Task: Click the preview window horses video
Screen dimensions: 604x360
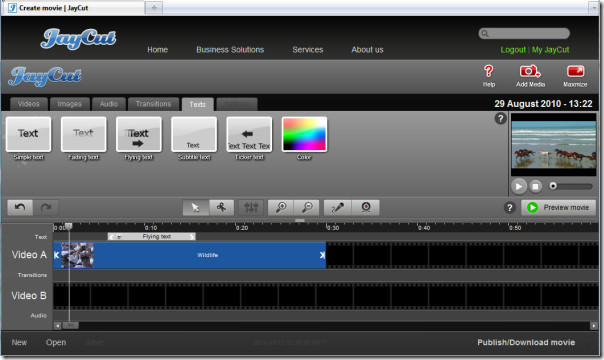Action: point(554,144)
